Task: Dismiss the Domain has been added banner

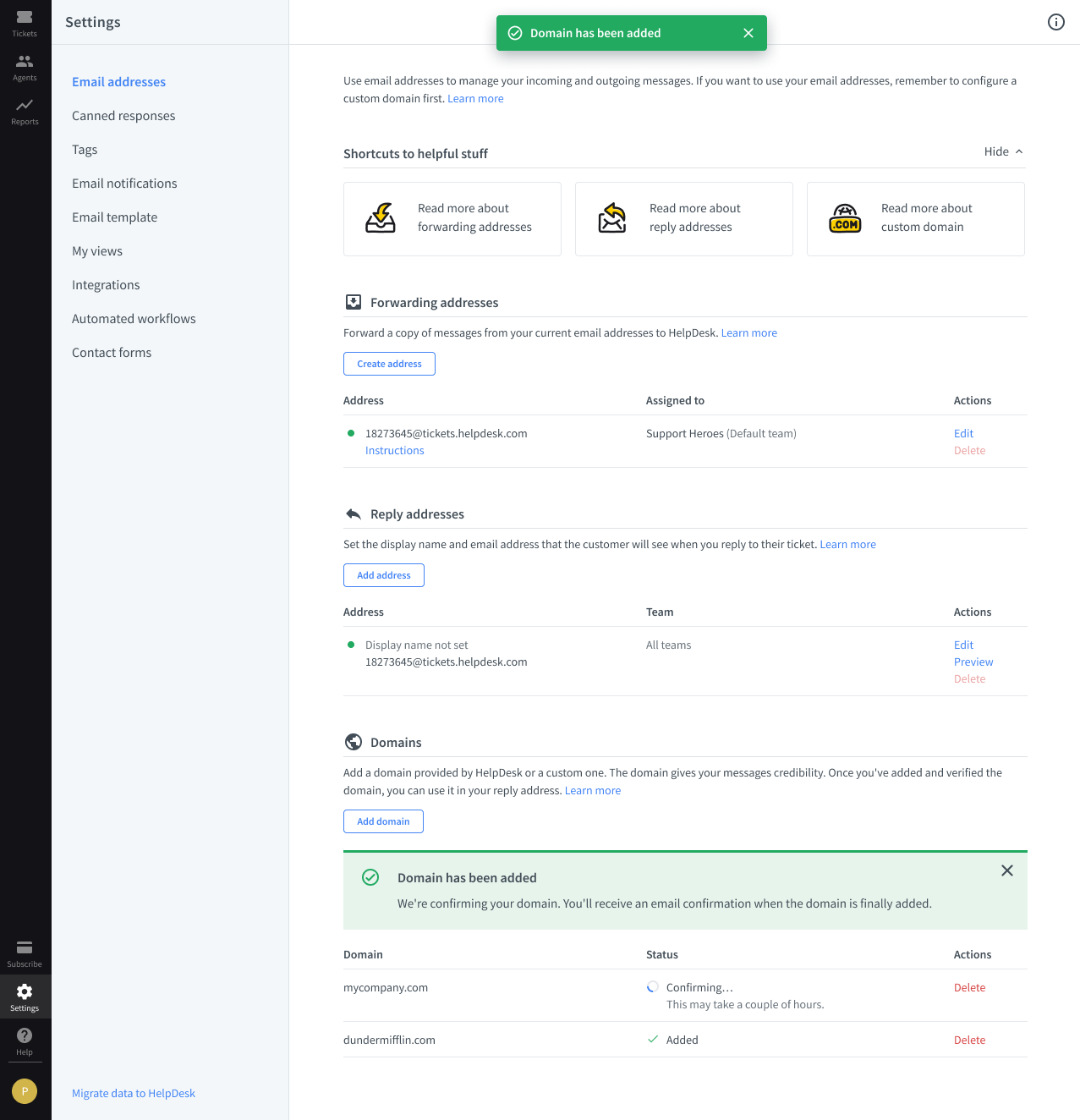Action: (1006, 870)
